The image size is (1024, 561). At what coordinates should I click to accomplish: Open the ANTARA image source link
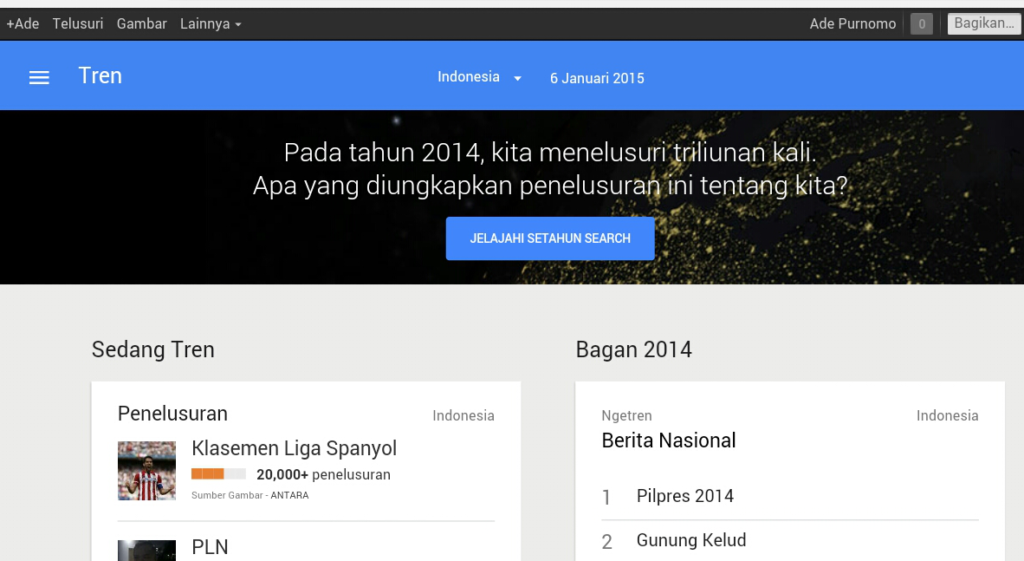(289, 495)
